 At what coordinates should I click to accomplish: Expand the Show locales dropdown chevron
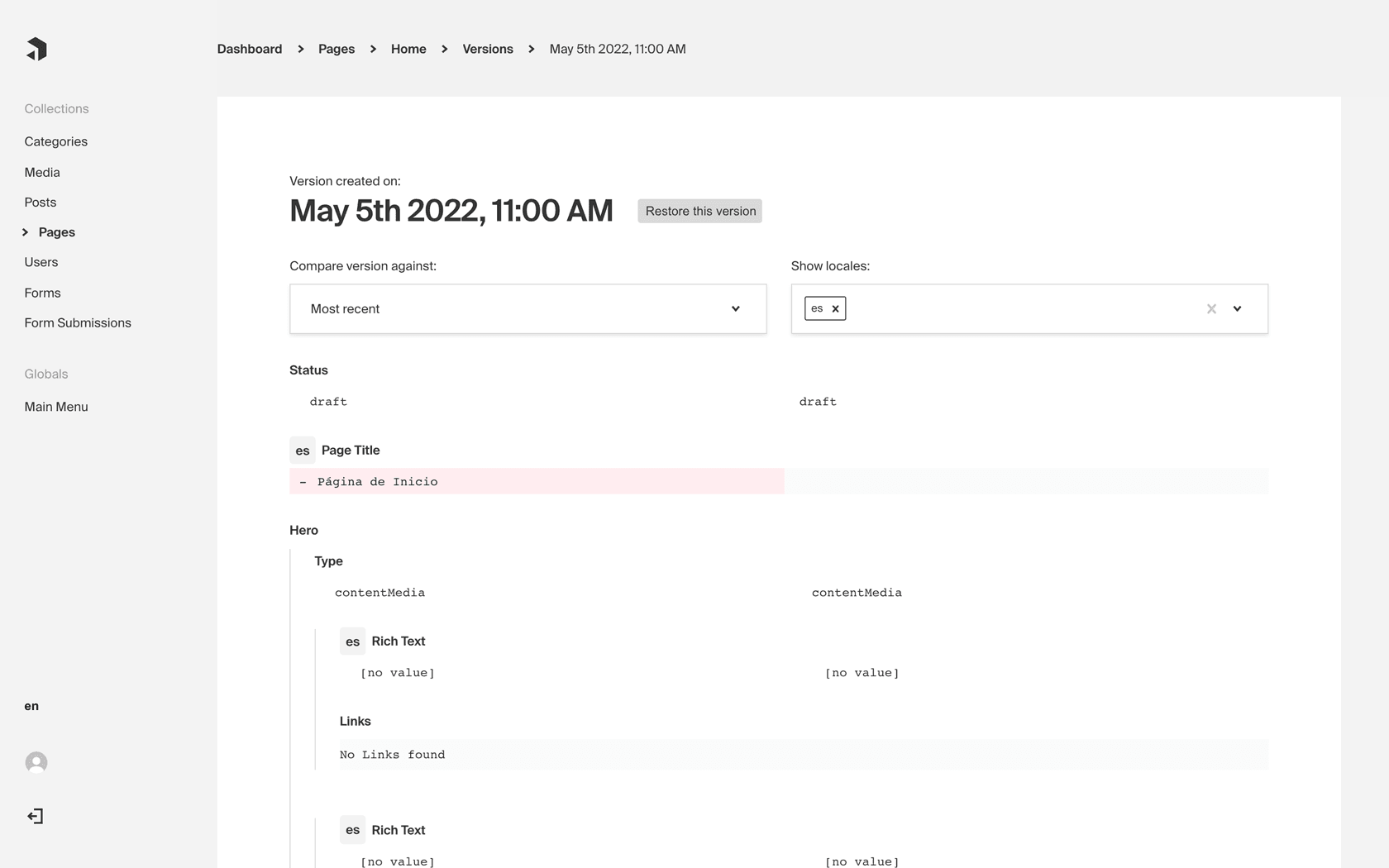pyautogui.click(x=1238, y=308)
